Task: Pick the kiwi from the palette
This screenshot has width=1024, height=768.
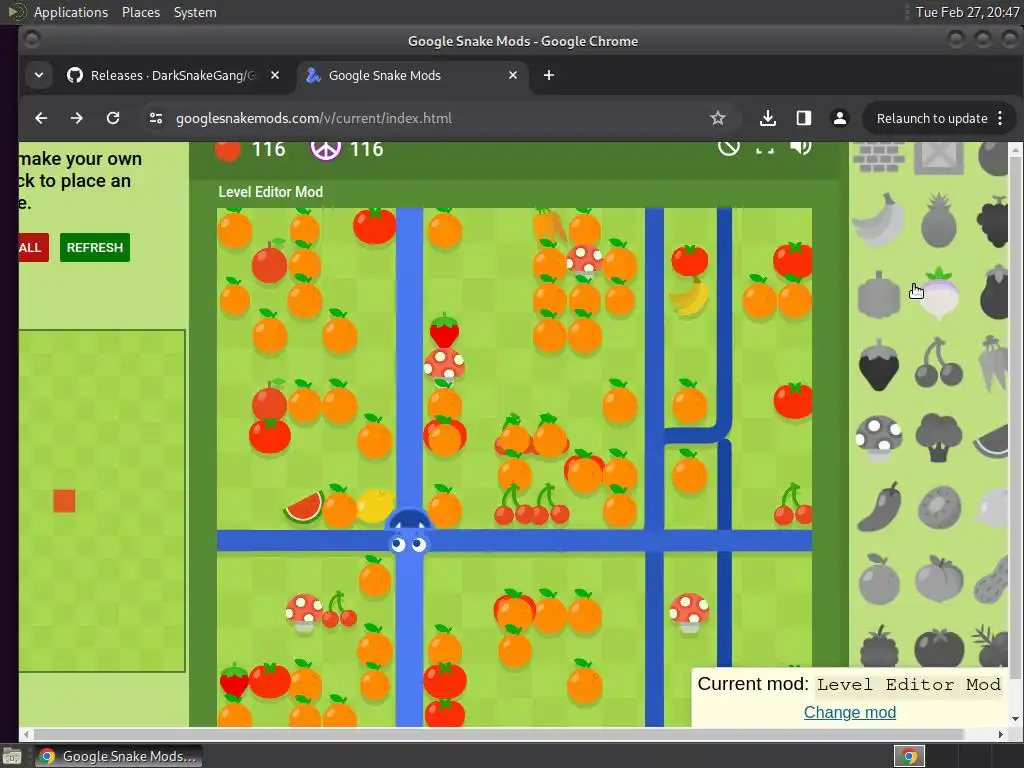Action: tap(939, 507)
